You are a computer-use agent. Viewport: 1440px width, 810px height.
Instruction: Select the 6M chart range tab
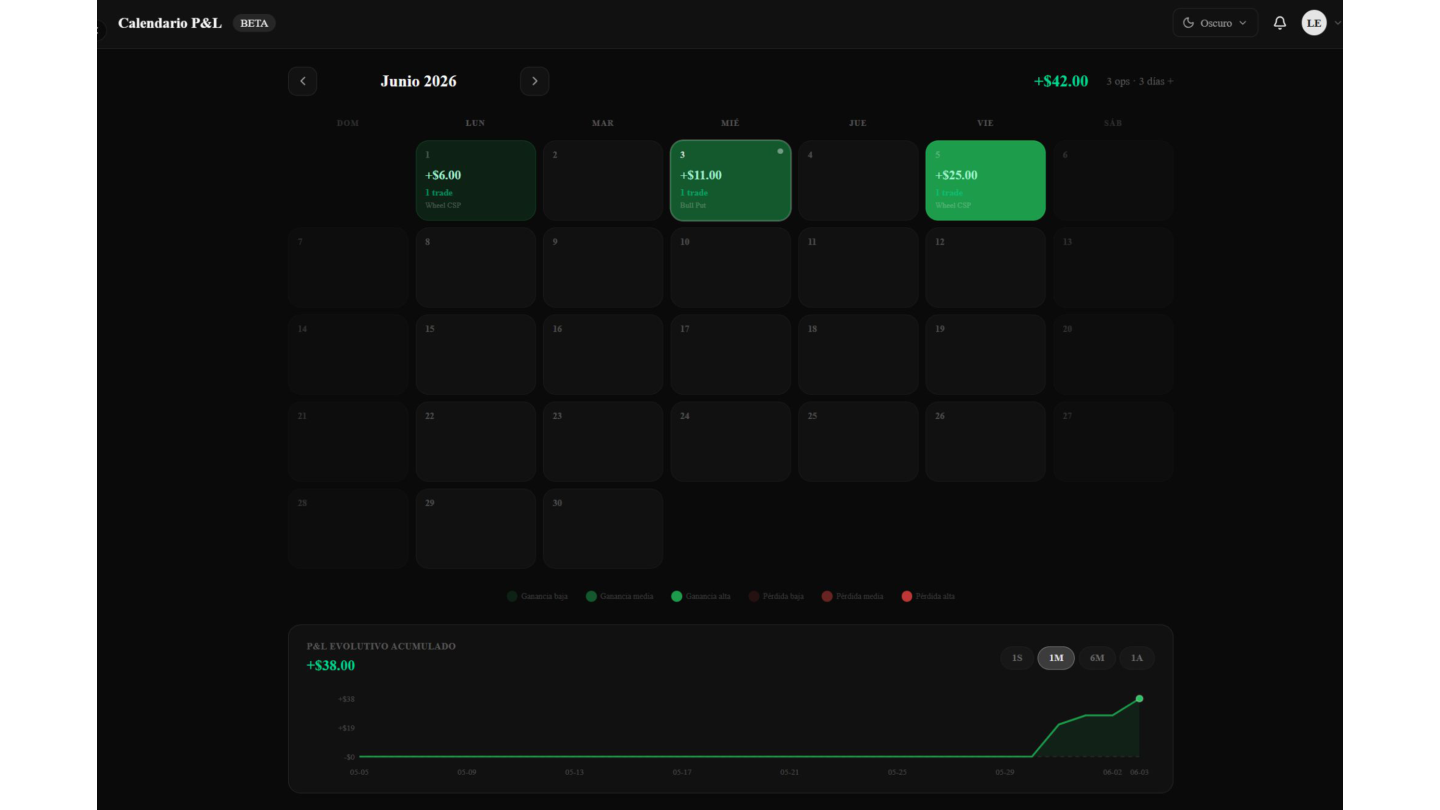coord(1097,658)
